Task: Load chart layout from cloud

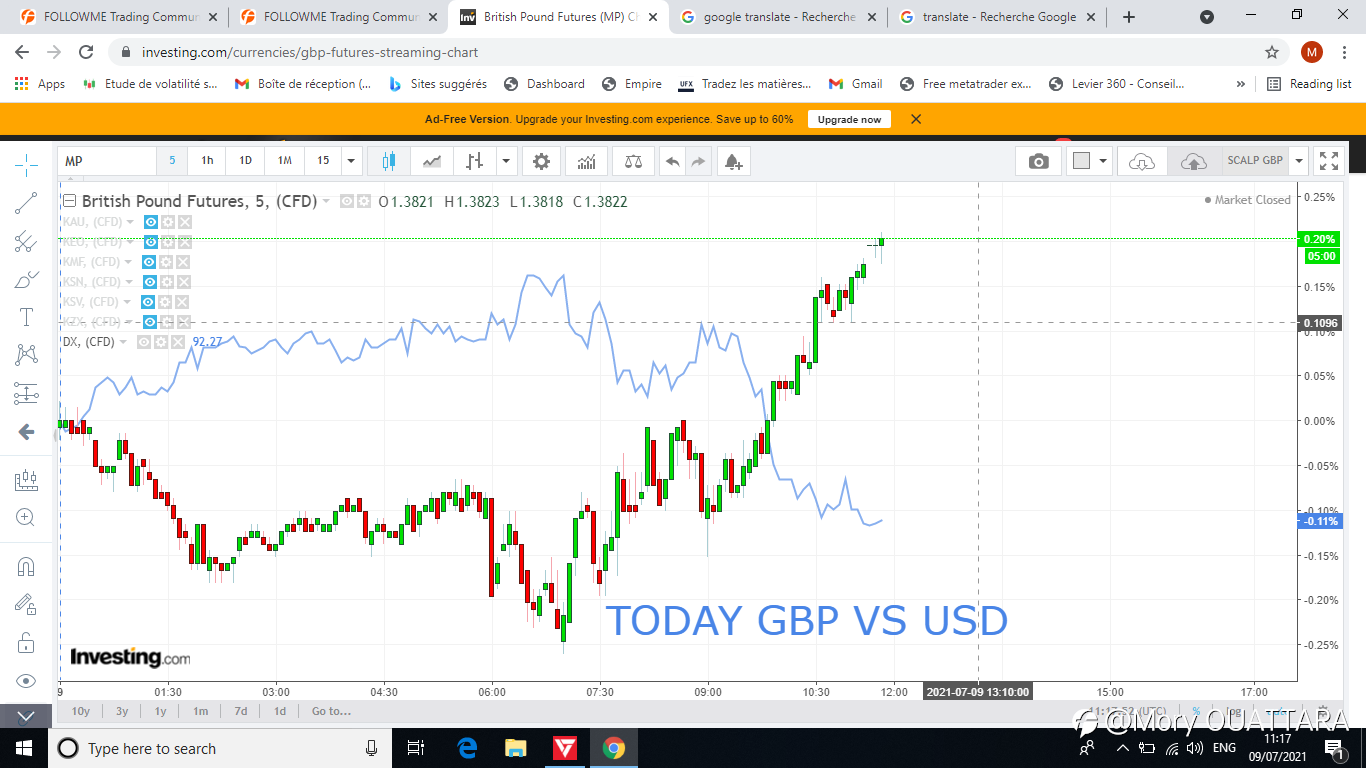Action: 1142,161
